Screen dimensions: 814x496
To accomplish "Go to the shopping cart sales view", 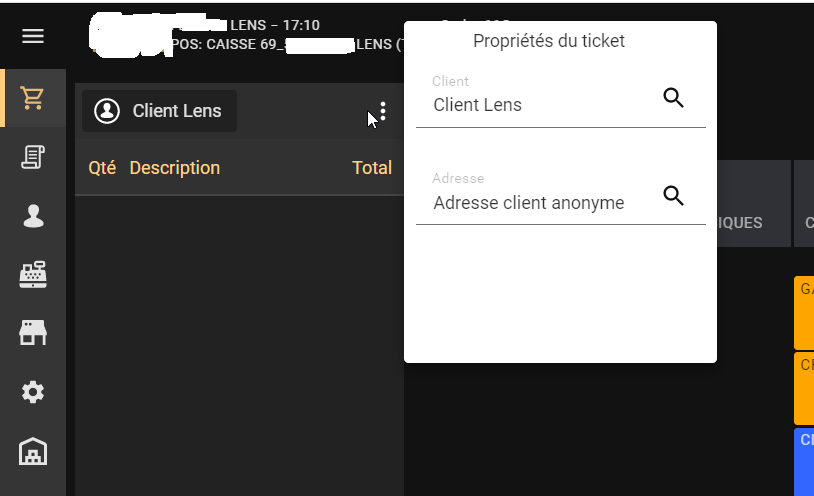I will click(33, 98).
